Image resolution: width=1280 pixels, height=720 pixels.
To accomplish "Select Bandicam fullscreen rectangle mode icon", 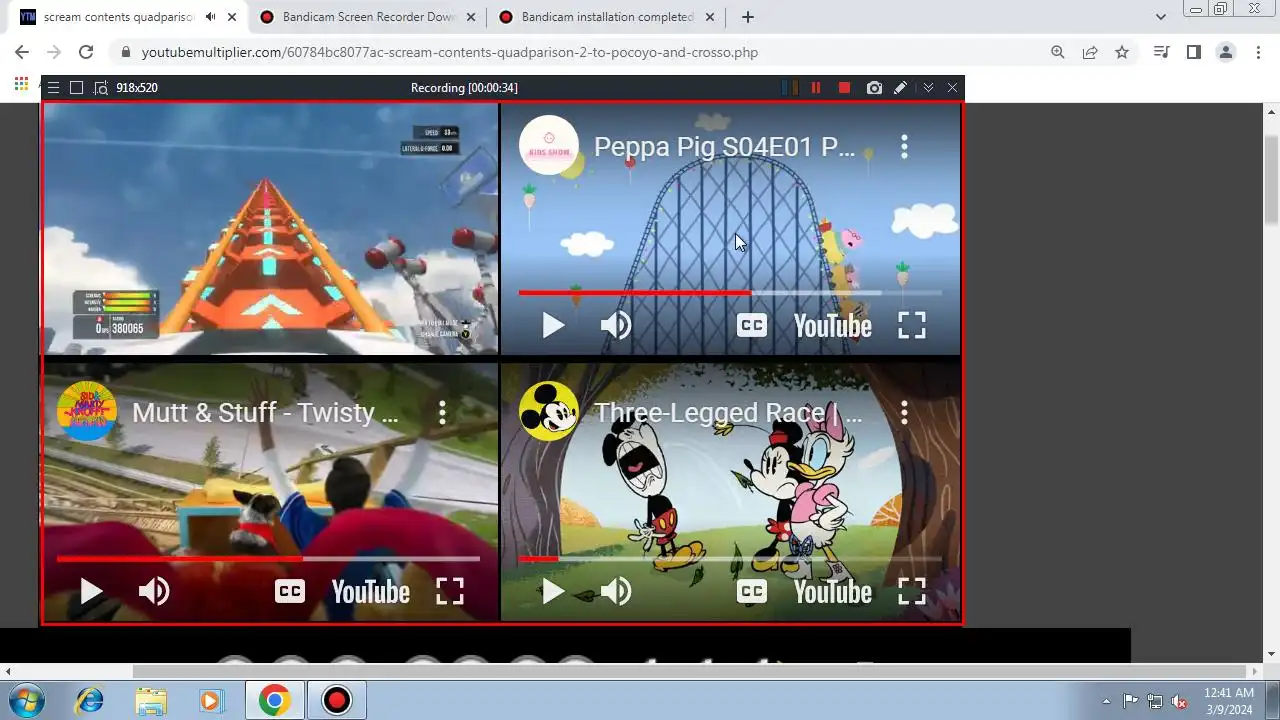I will (76, 88).
